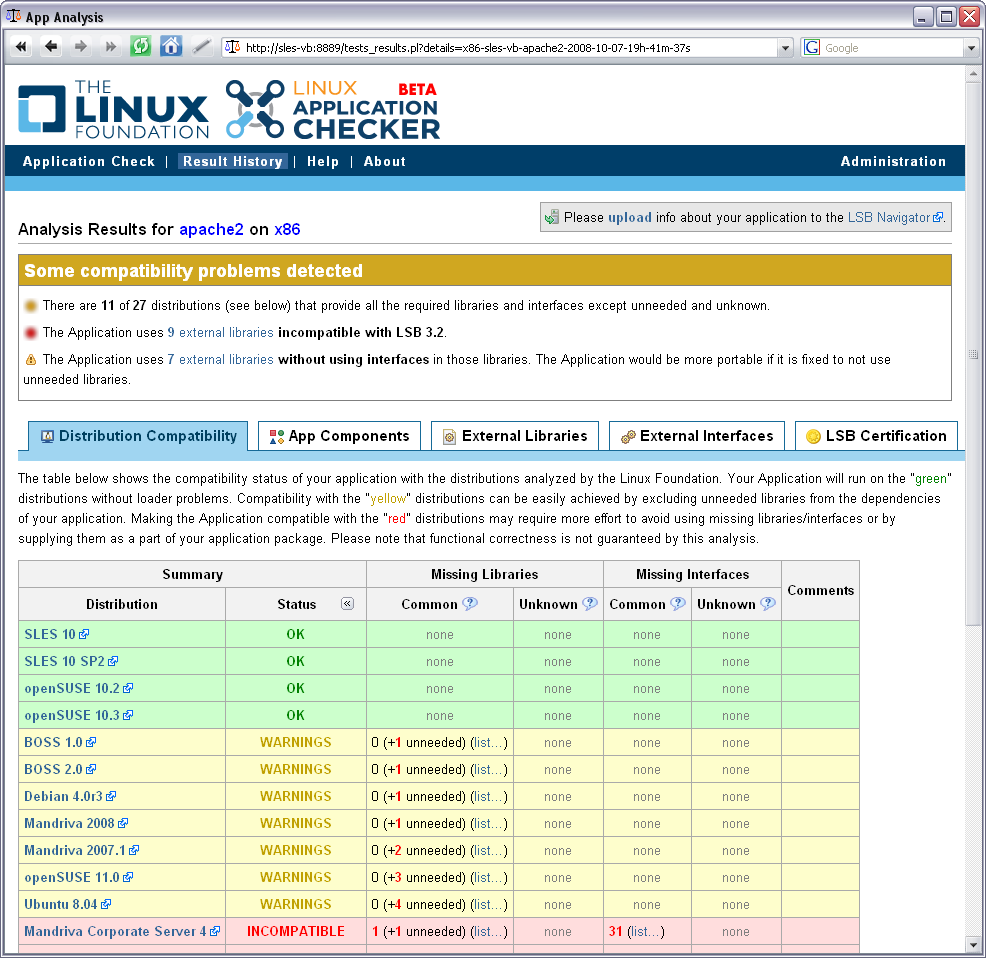Image resolution: width=986 pixels, height=958 pixels.
Task: Click the x86 architecture link
Action: click(287, 230)
